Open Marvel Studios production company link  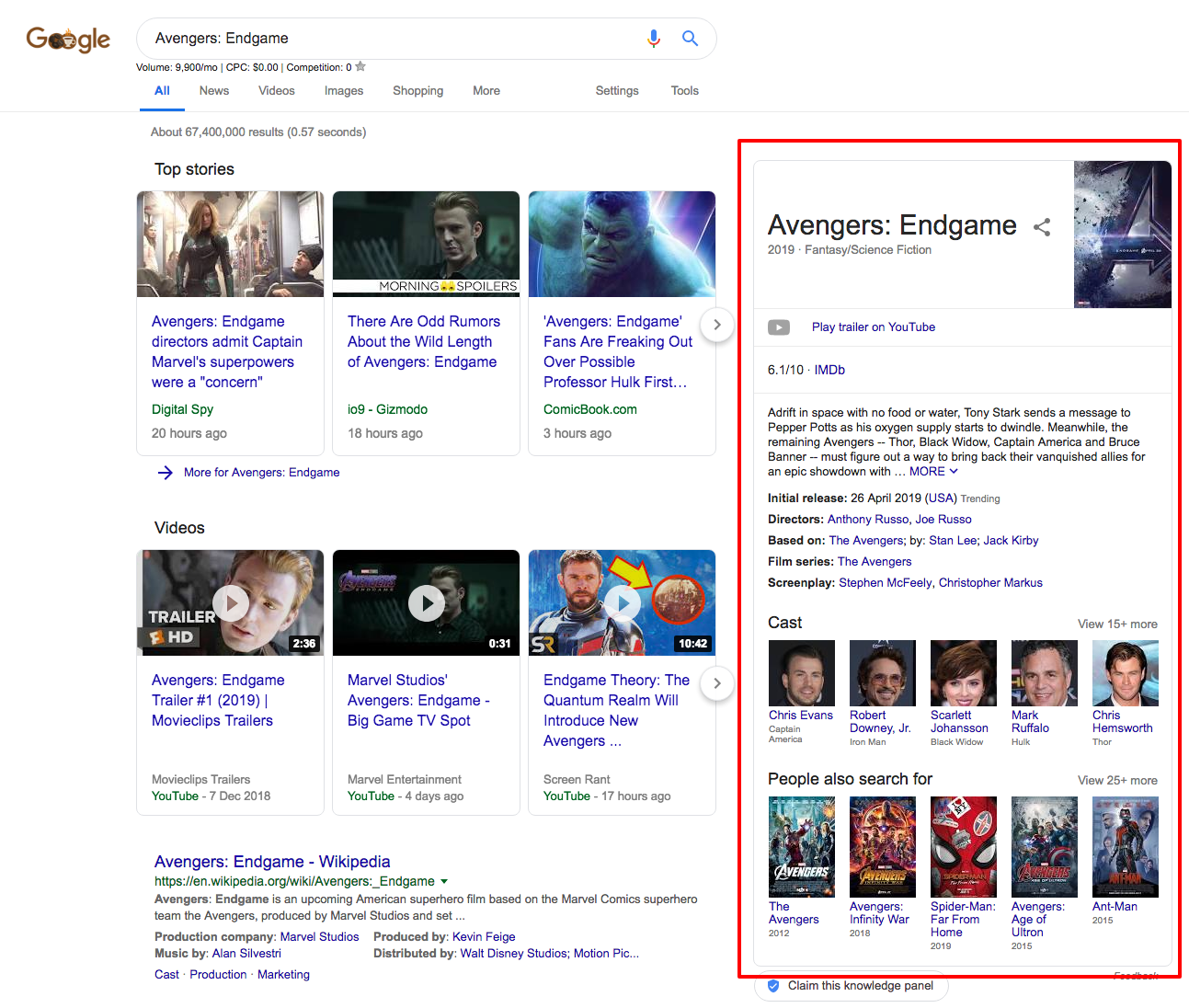click(319, 937)
